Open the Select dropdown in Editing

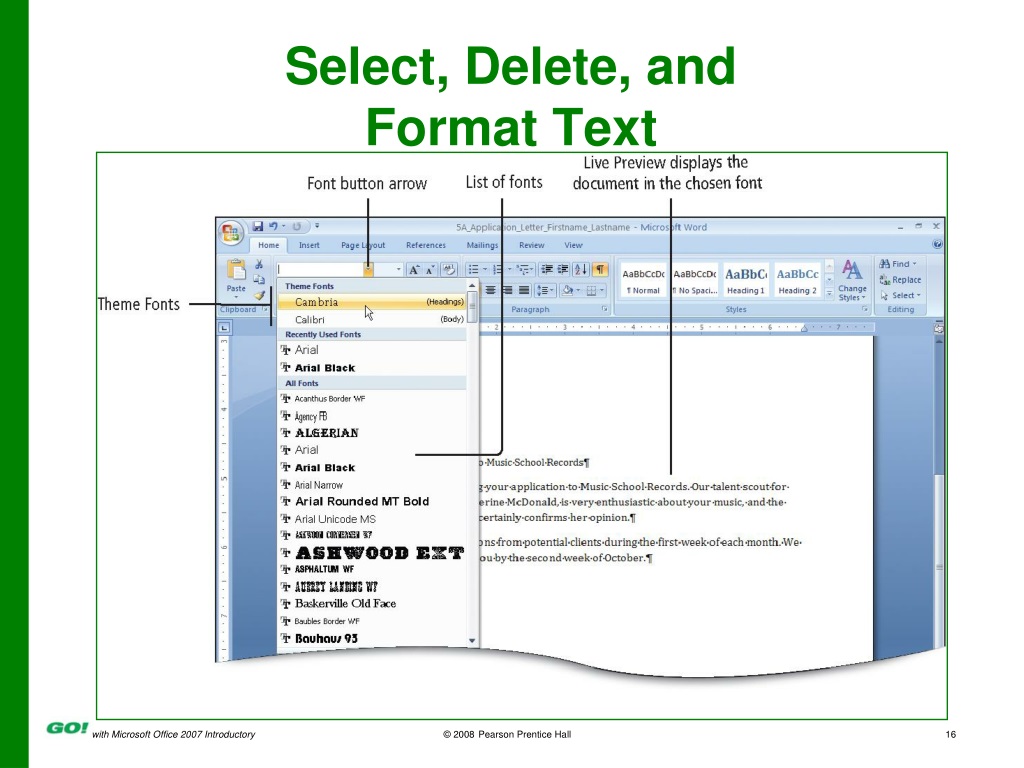click(901, 295)
